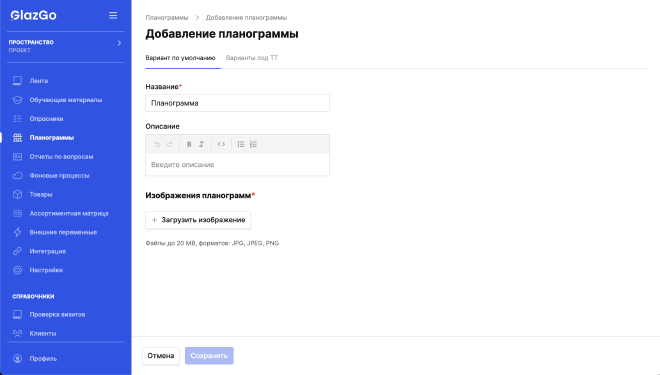This screenshot has height=375, width=660.
Task: Collapse sidebar with hamburger menu icon
Action: 113,16
